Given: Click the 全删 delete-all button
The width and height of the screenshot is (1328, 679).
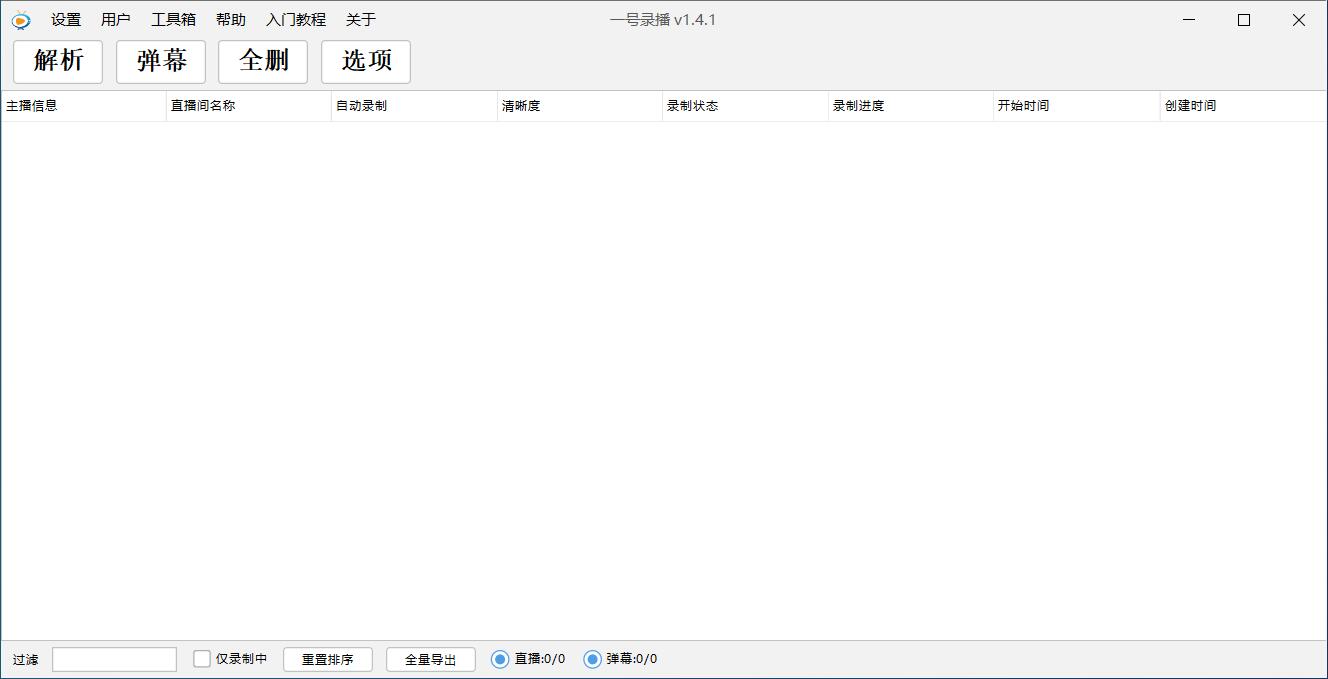Looking at the screenshot, I should 262,61.
